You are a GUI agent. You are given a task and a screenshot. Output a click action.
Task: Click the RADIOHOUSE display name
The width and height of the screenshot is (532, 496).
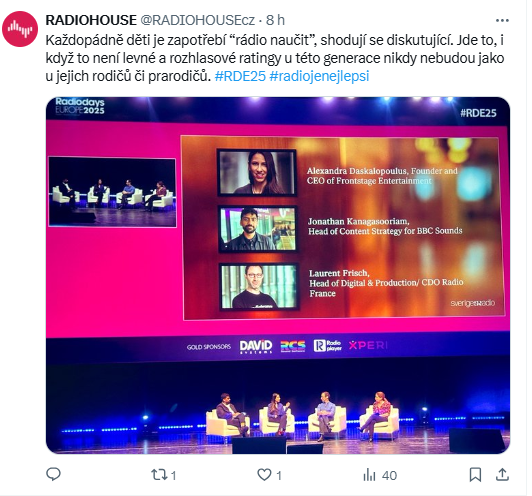pos(91,20)
